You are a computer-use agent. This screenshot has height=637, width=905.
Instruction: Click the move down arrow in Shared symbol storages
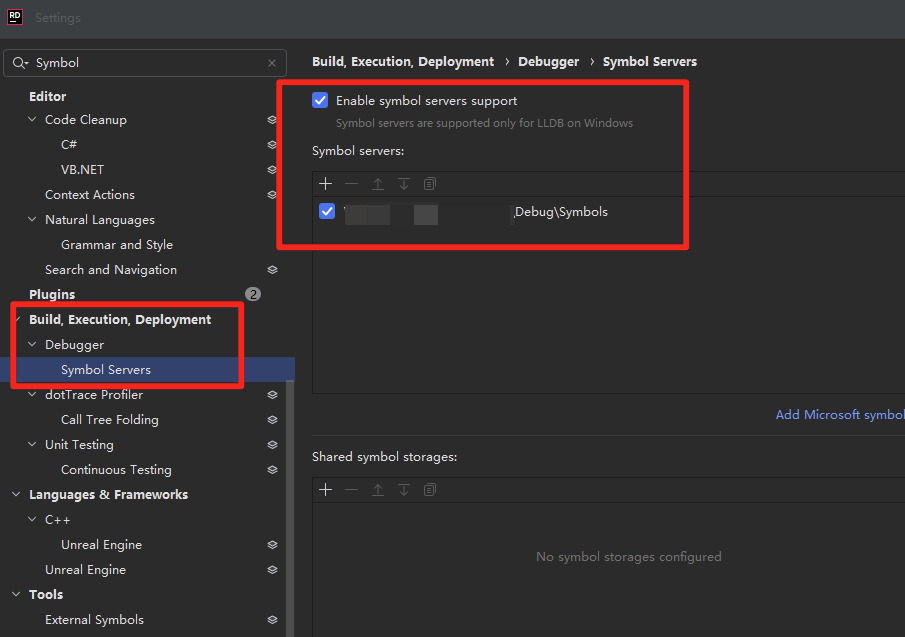(404, 490)
